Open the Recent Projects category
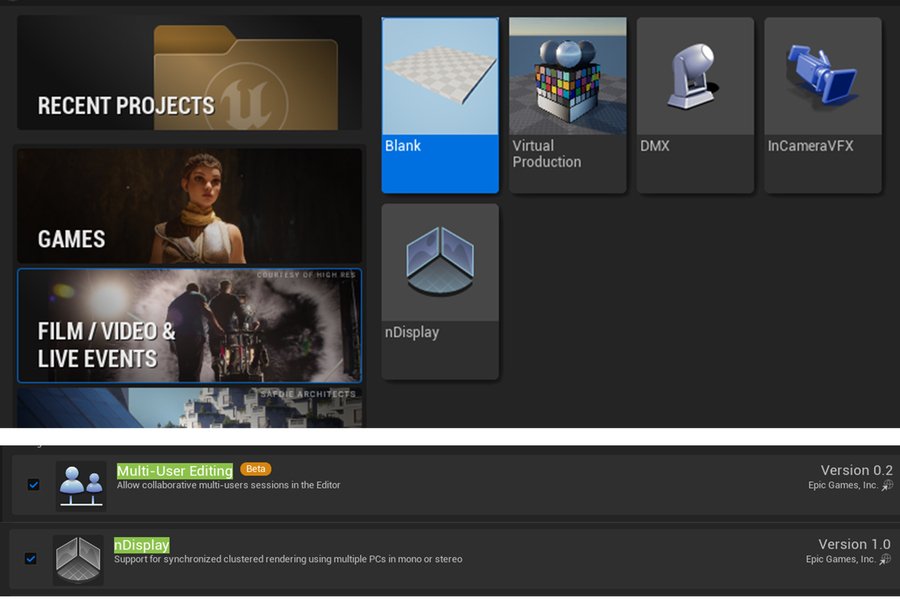 tap(189, 72)
